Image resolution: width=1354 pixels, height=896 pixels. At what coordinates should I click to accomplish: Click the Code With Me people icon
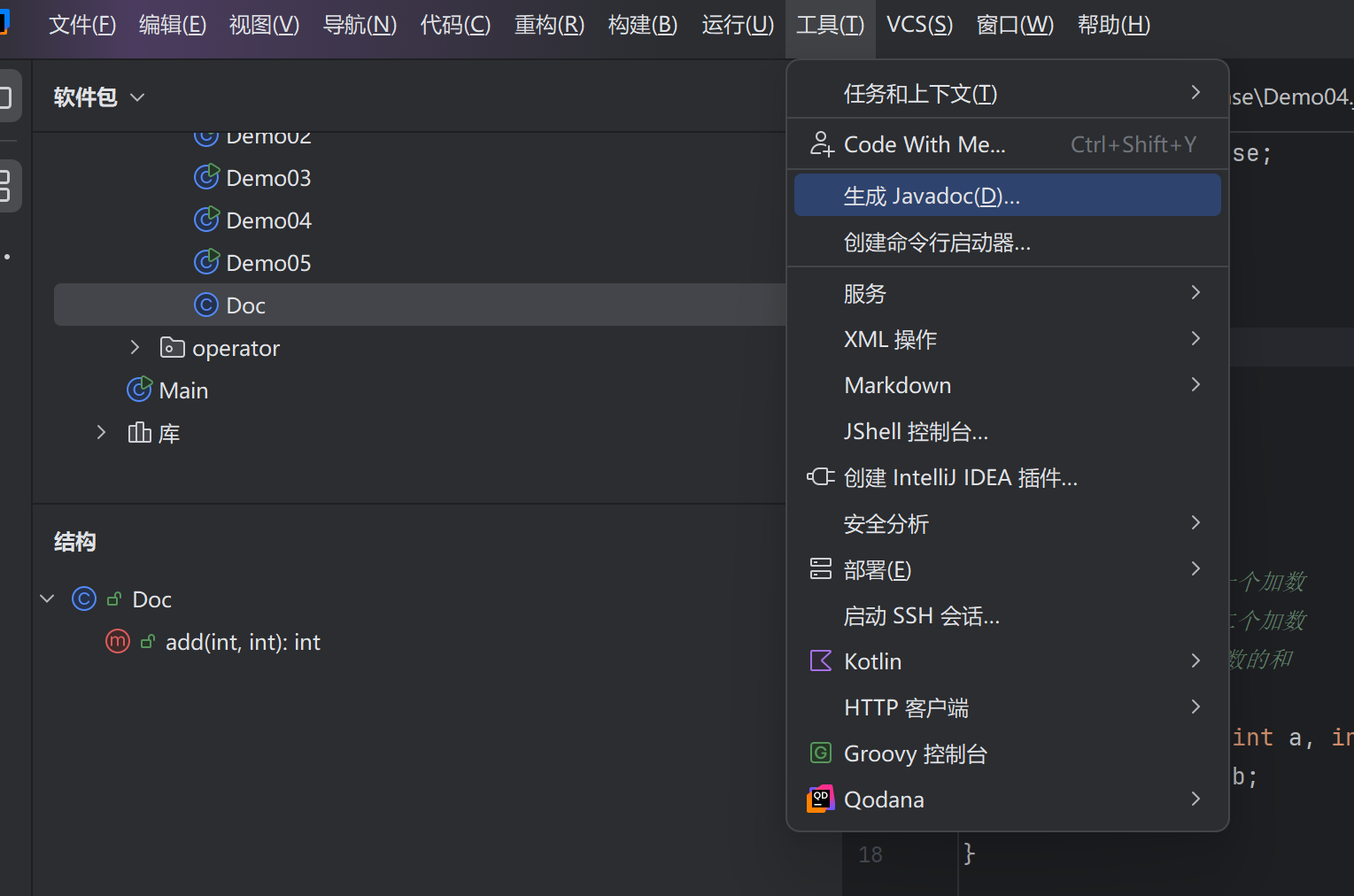coord(820,143)
